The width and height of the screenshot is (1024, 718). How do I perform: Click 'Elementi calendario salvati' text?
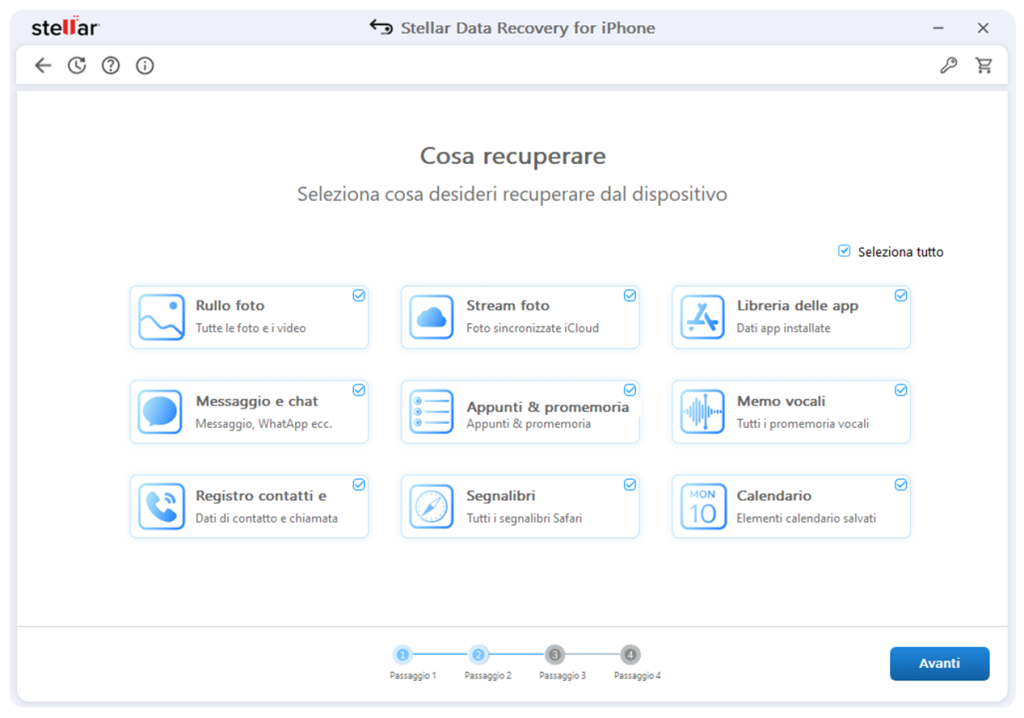click(x=807, y=518)
